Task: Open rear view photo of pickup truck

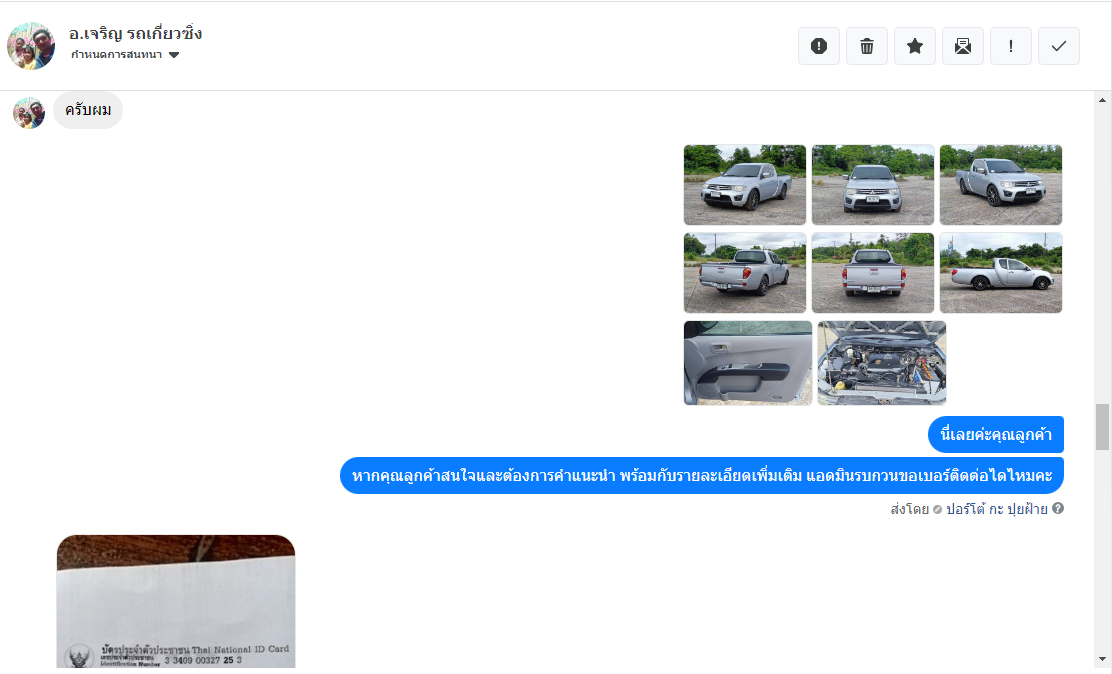Action: (872, 272)
